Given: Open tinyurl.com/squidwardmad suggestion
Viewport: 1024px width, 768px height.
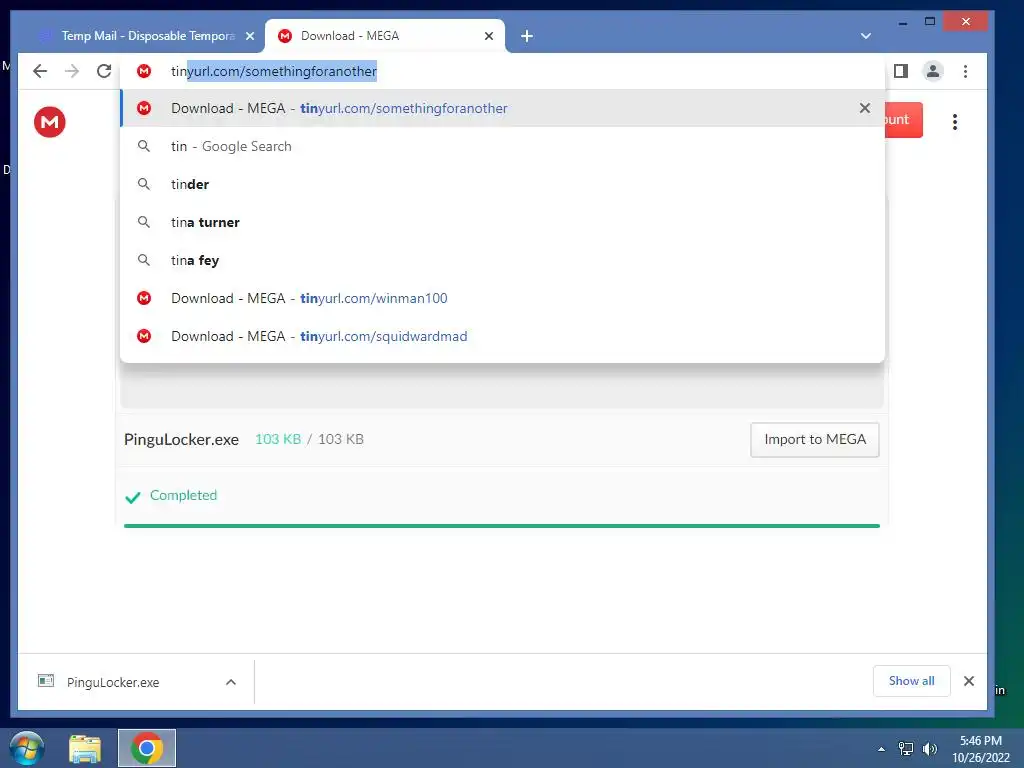Looking at the screenshot, I should tap(502, 336).
